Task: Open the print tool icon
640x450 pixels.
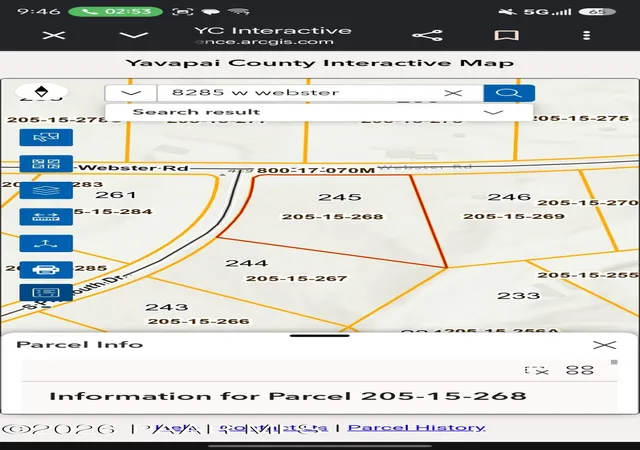Action: tap(46, 270)
